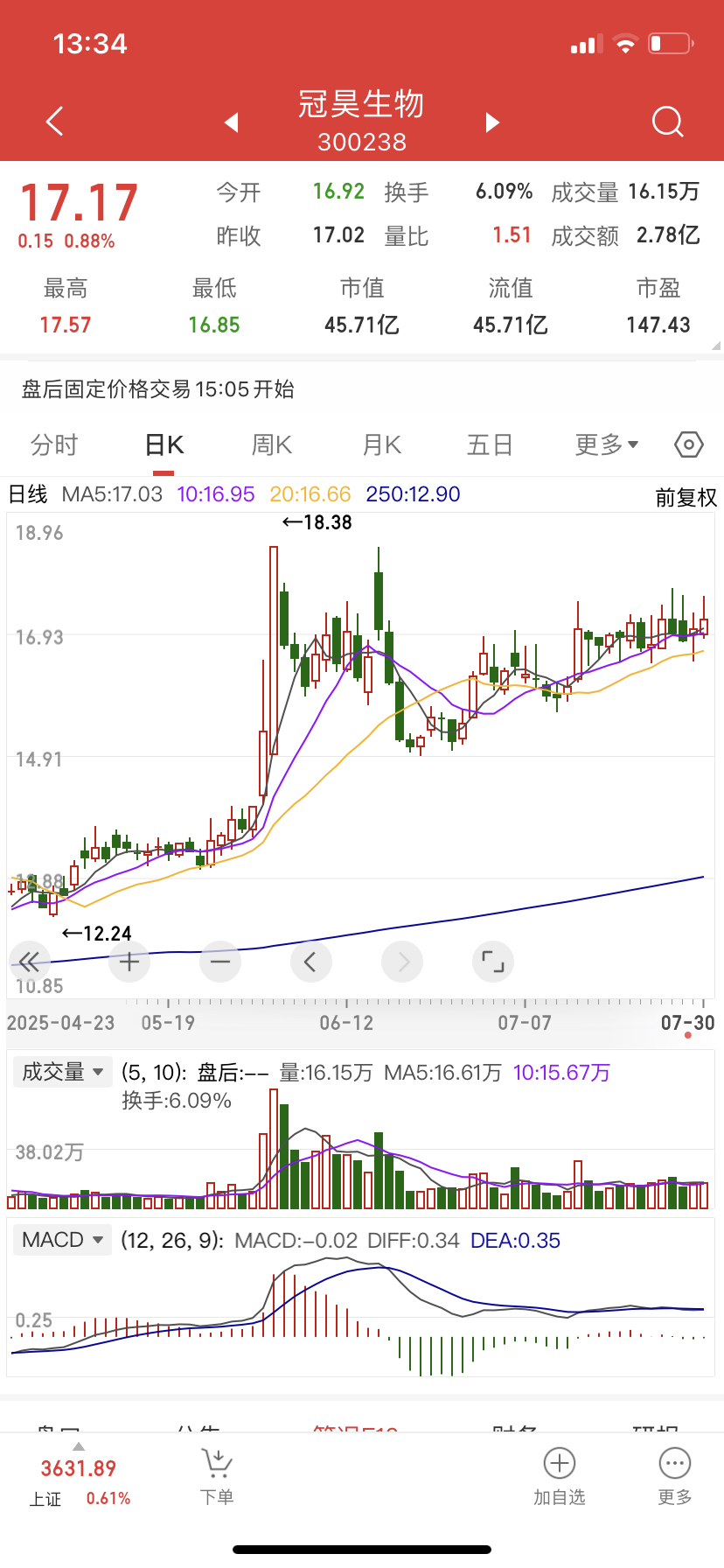Tap blue MA 250:12.90 label
724x1568 pixels.
[413, 494]
